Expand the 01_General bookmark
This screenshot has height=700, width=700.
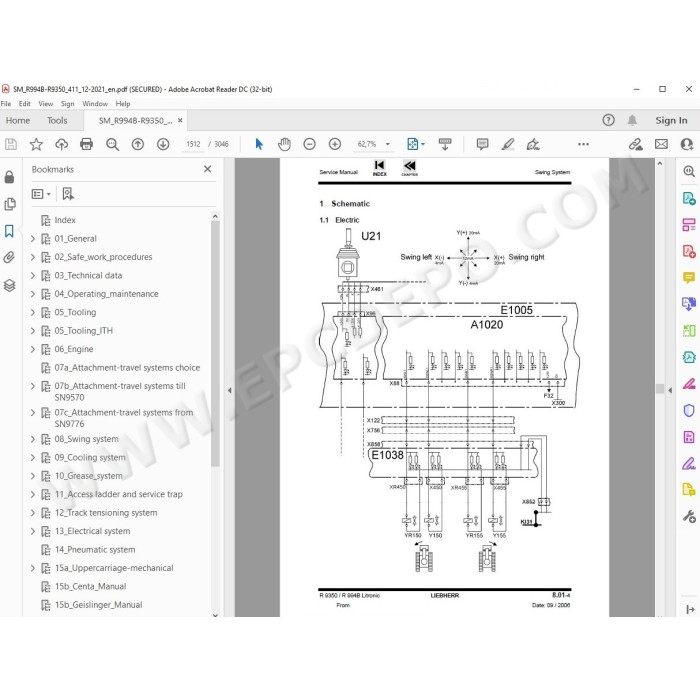point(33,239)
